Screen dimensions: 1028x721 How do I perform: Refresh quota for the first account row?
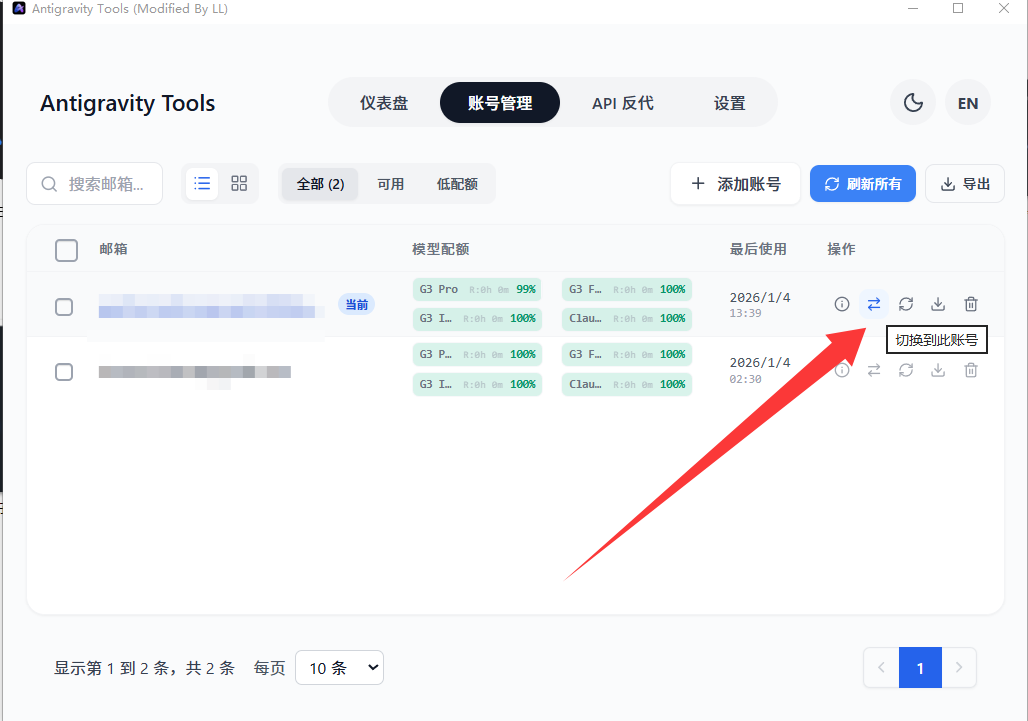coord(906,304)
